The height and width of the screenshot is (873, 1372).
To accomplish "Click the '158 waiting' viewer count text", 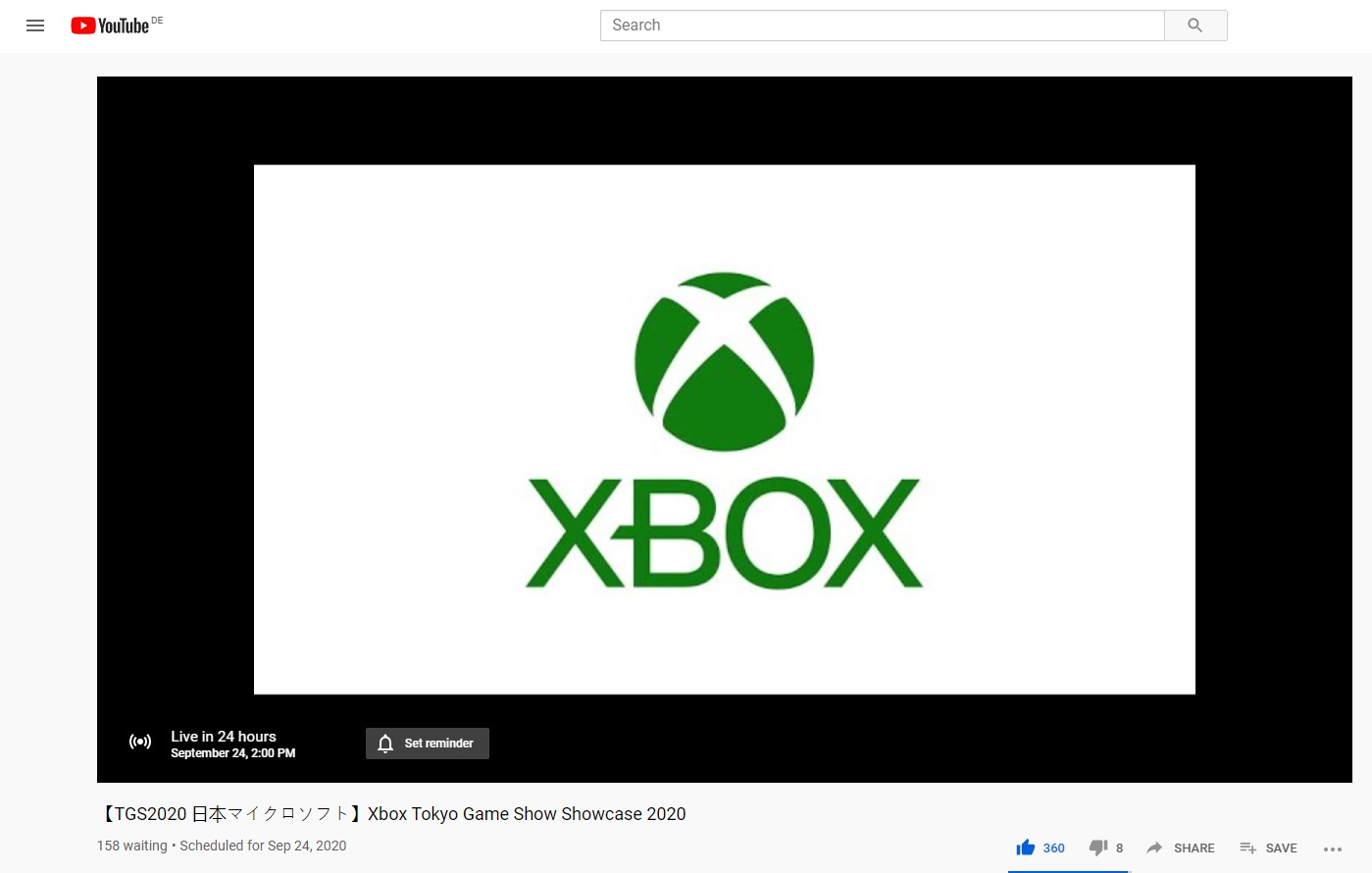I will point(132,846).
